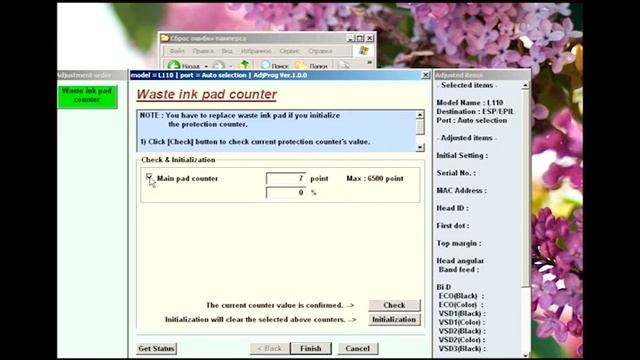Click the percent value input field
This screenshot has width=640, height=360.
pos(286,193)
